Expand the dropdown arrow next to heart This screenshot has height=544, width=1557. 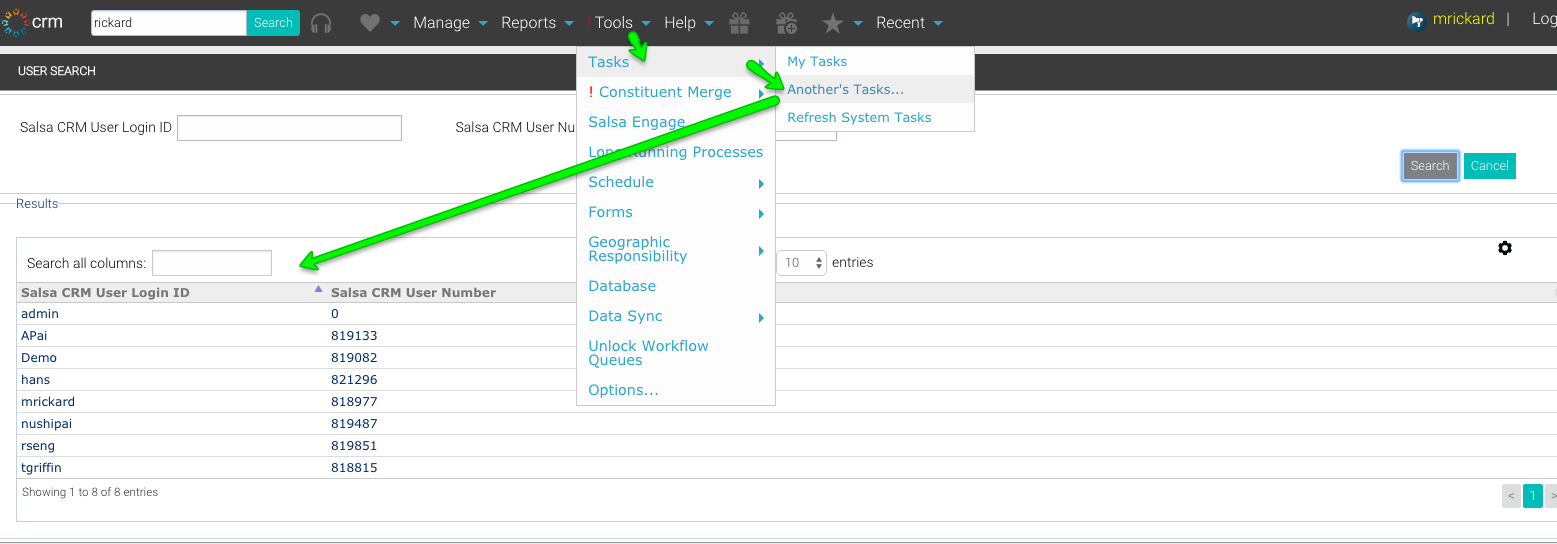point(395,23)
